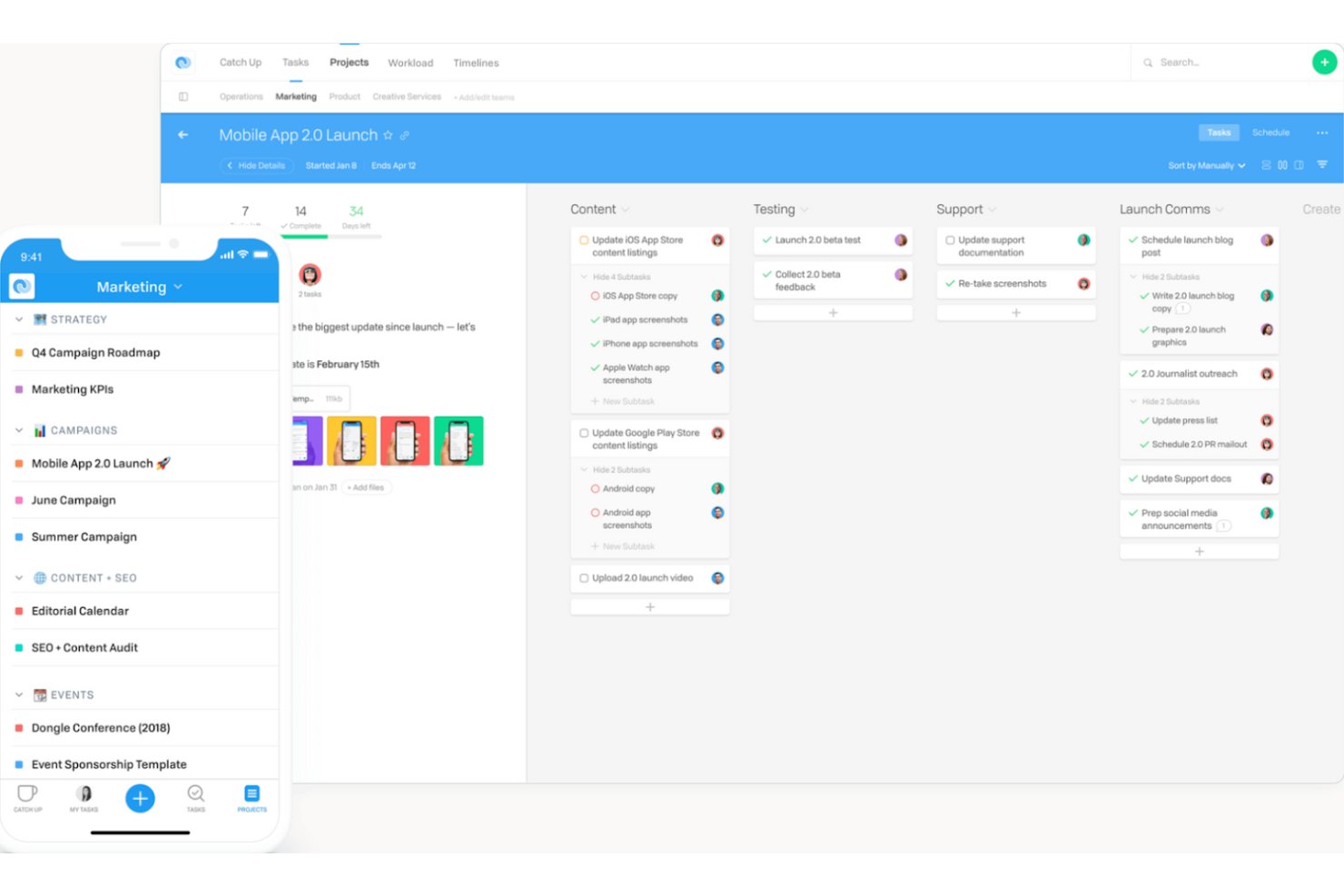Star the Mobile App 2.0 Launch project
Viewport: 1344px width, 896px height.
point(389,135)
